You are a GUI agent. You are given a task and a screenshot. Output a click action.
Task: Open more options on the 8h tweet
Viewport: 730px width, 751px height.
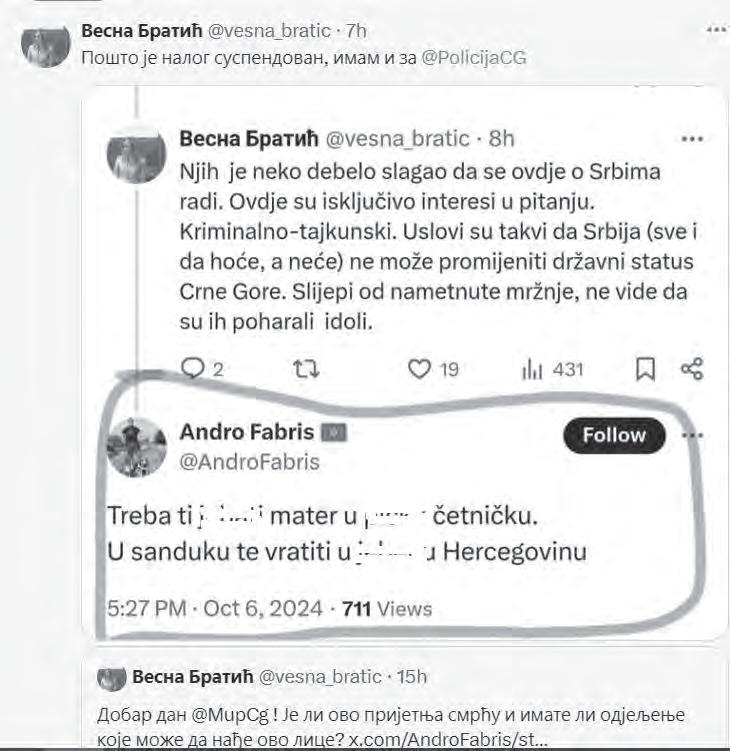pyautogui.click(x=692, y=137)
